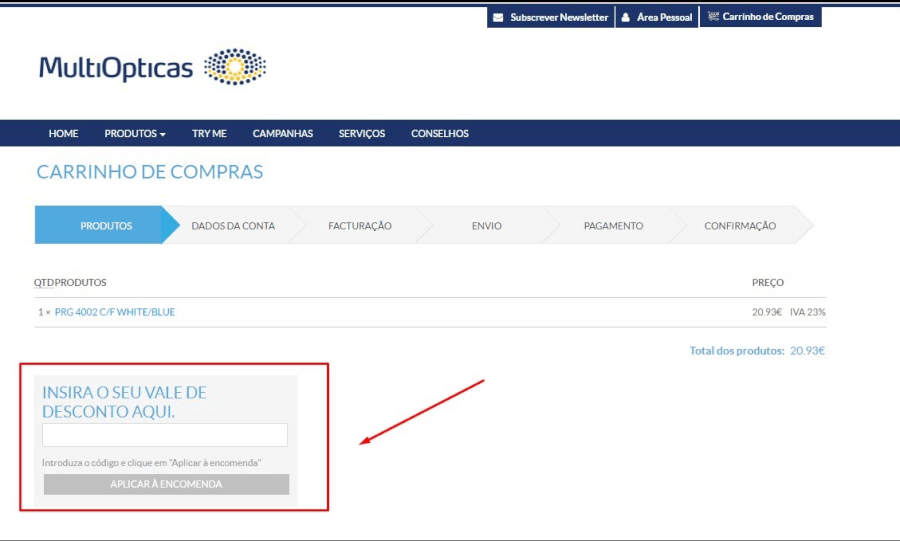Click the MultiOpticas wordmark text
This screenshot has width=900, height=541.
point(116,68)
